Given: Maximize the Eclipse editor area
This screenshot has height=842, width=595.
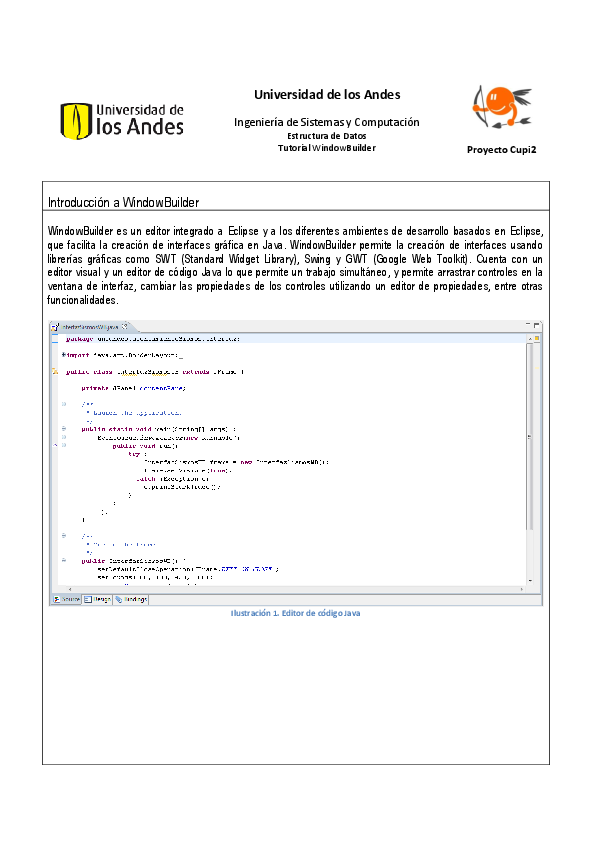Looking at the screenshot, I should (x=536, y=325).
